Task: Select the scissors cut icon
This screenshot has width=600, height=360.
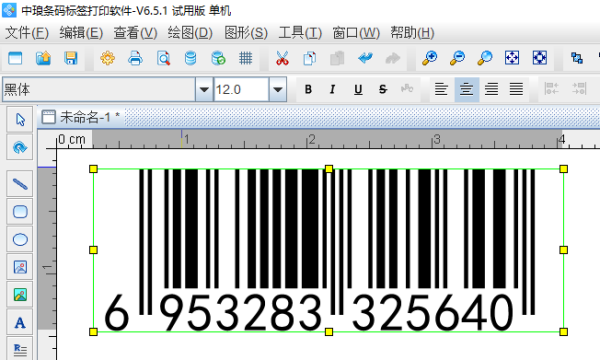Action: (x=282, y=58)
